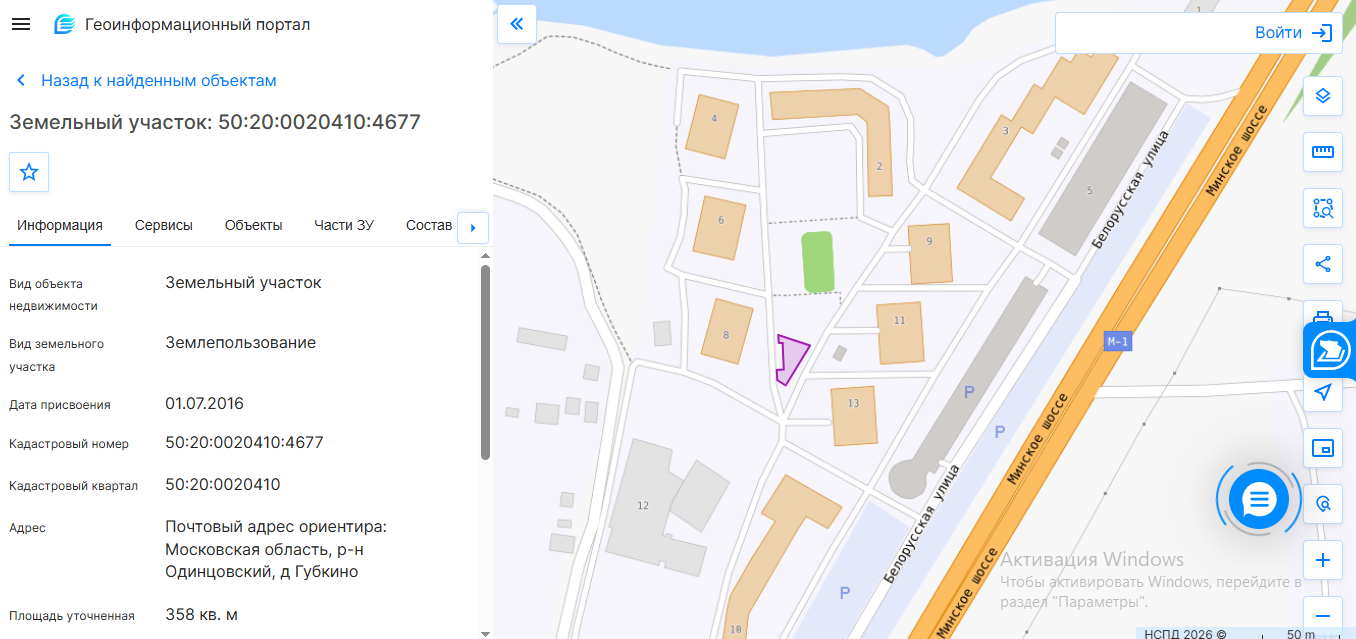Click the Войти login button

pos(1294,33)
